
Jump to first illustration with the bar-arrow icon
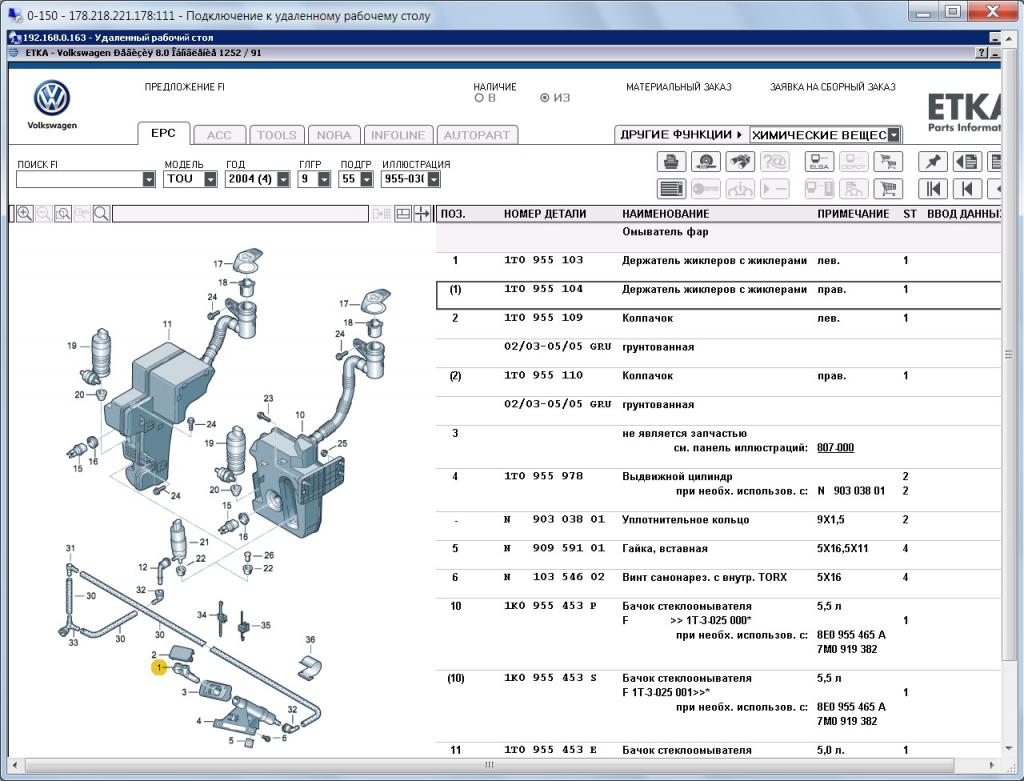(933, 189)
